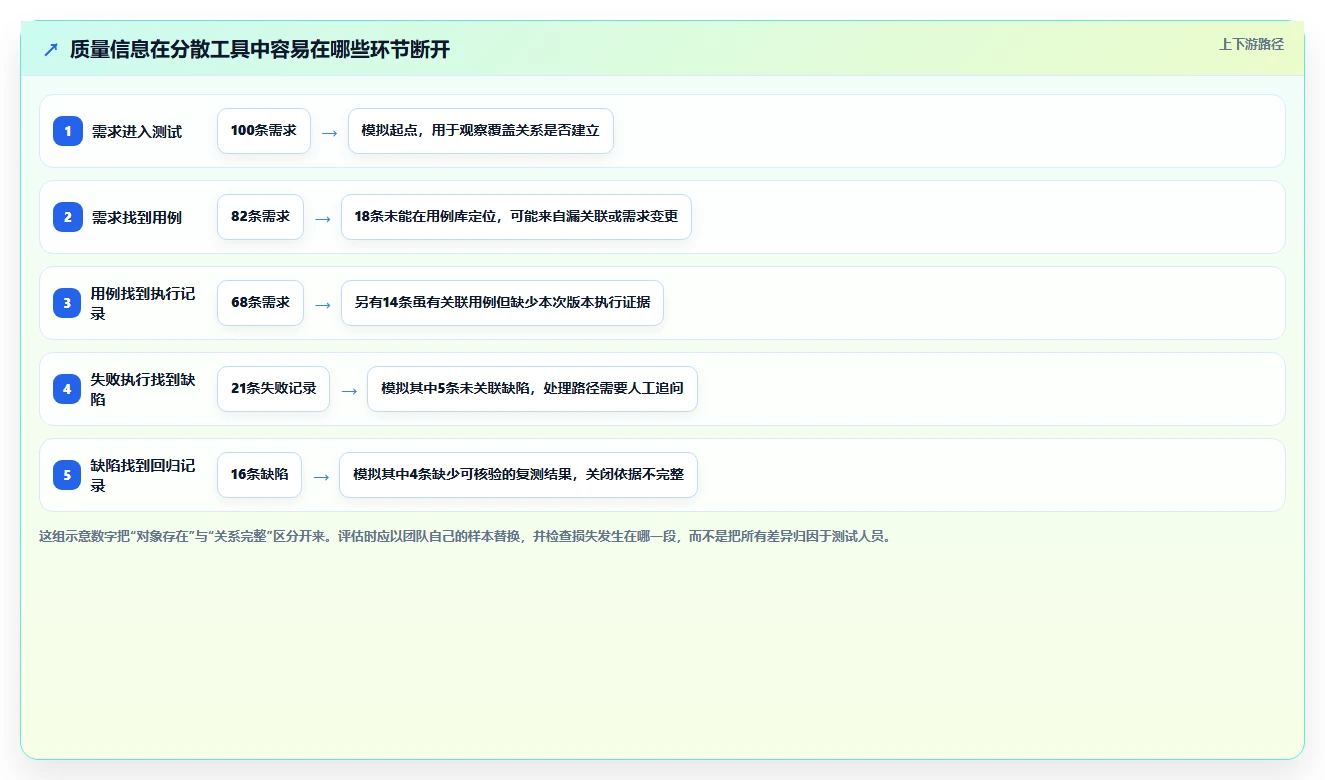
Task: Click the step 4 number badge
Action: point(68,389)
